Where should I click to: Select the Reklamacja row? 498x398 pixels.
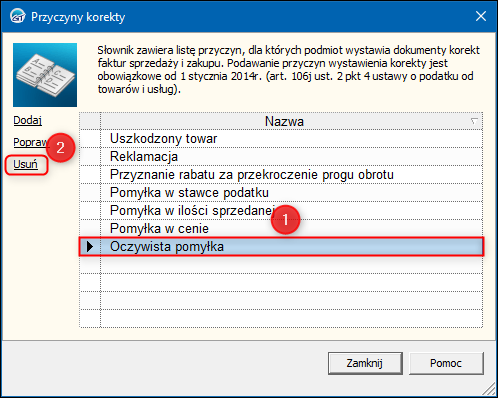pos(281,157)
